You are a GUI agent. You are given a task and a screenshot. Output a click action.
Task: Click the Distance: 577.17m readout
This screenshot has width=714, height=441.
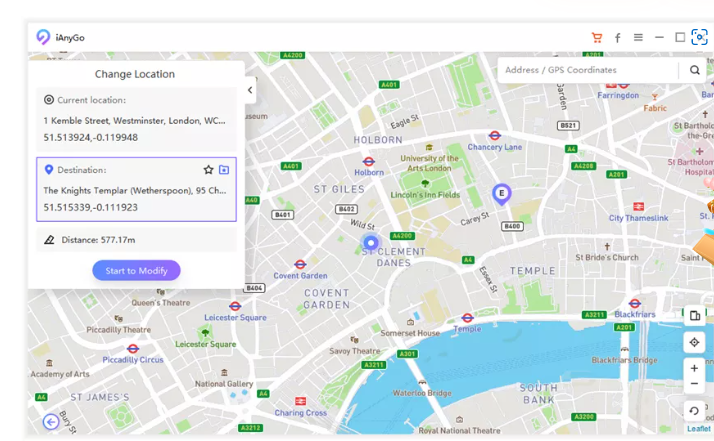pos(98,240)
